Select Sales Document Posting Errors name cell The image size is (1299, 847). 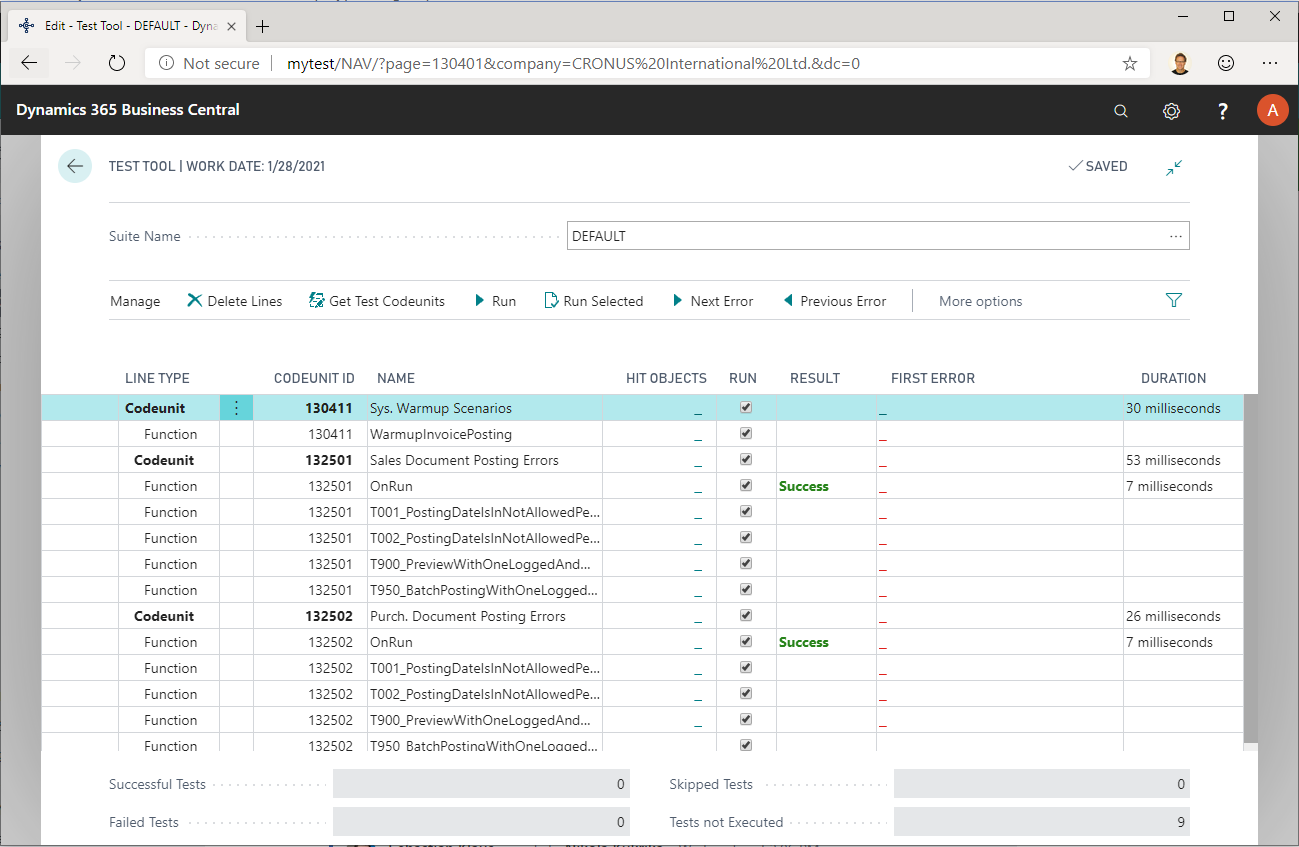[485, 460]
